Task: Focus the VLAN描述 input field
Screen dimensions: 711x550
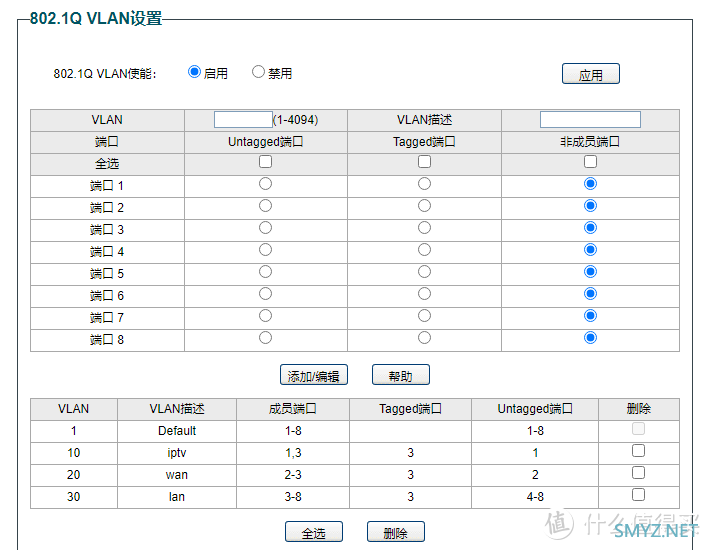Action: pos(590,120)
